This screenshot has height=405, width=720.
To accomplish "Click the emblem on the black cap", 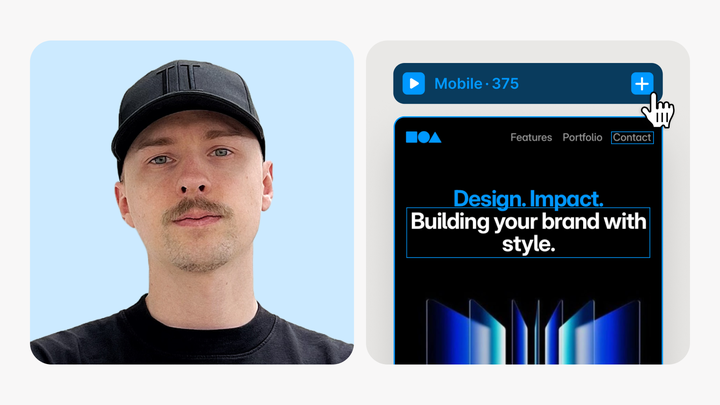I will click(x=179, y=78).
